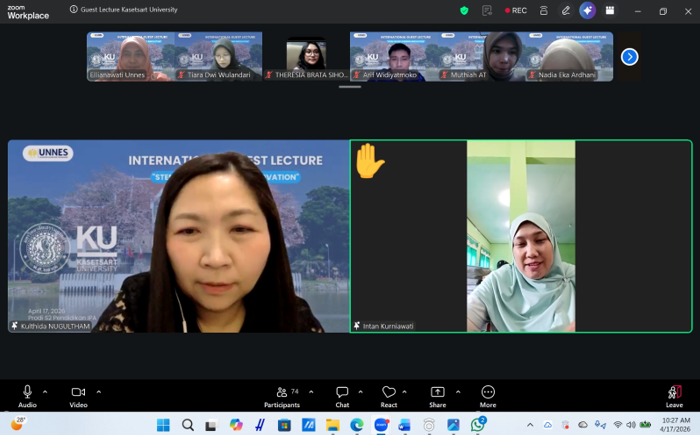
Task: Click the REC recording indicator
Action: pyautogui.click(x=514, y=10)
